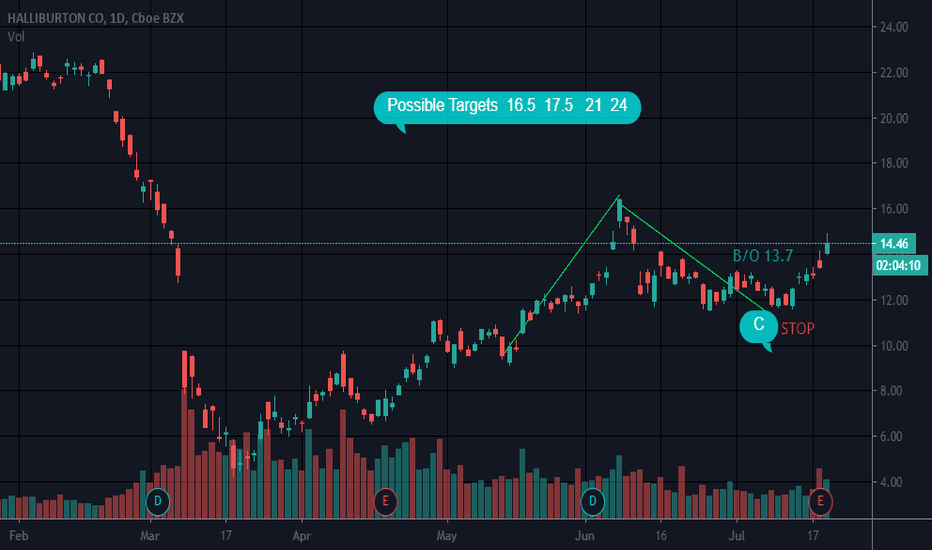Screen dimensions: 932x550
Task: Click the 22.00 price axis label
Action: click(894, 73)
